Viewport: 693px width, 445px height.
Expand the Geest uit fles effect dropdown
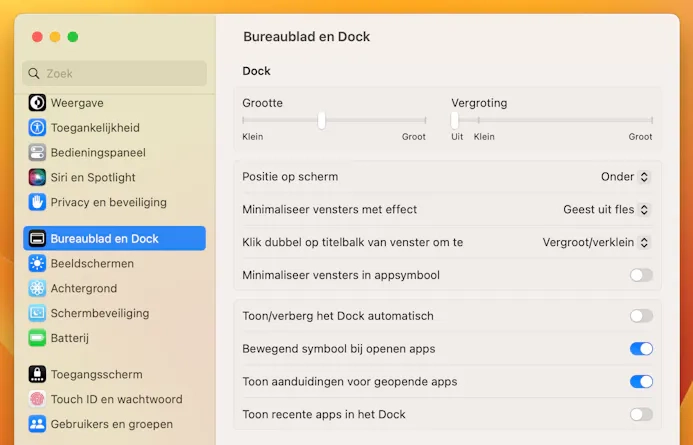tap(606, 209)
